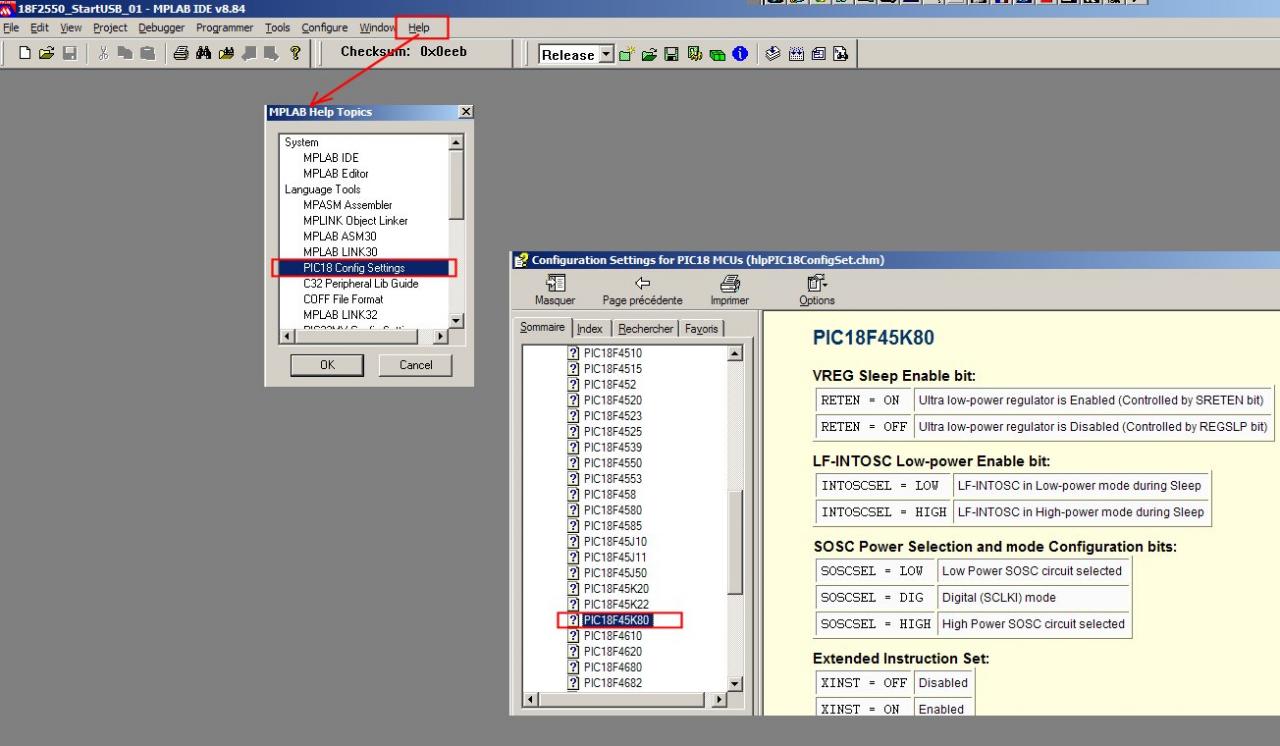Switch to the Favoris tab
Image resolution: width=1280 pixels, height=746 pixels.
[x=701, y=328]
